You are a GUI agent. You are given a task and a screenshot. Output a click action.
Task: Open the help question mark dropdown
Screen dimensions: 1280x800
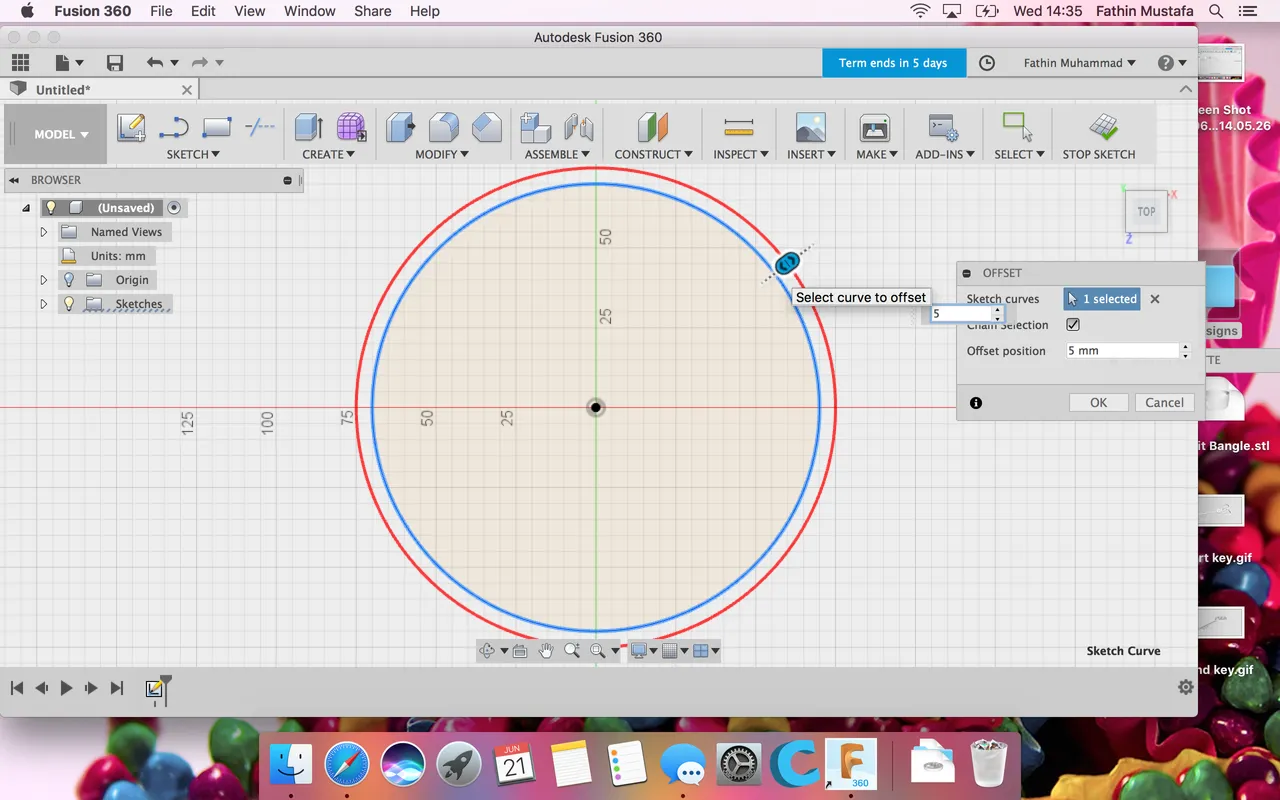pyautogui.click(x=1172, y=63)
